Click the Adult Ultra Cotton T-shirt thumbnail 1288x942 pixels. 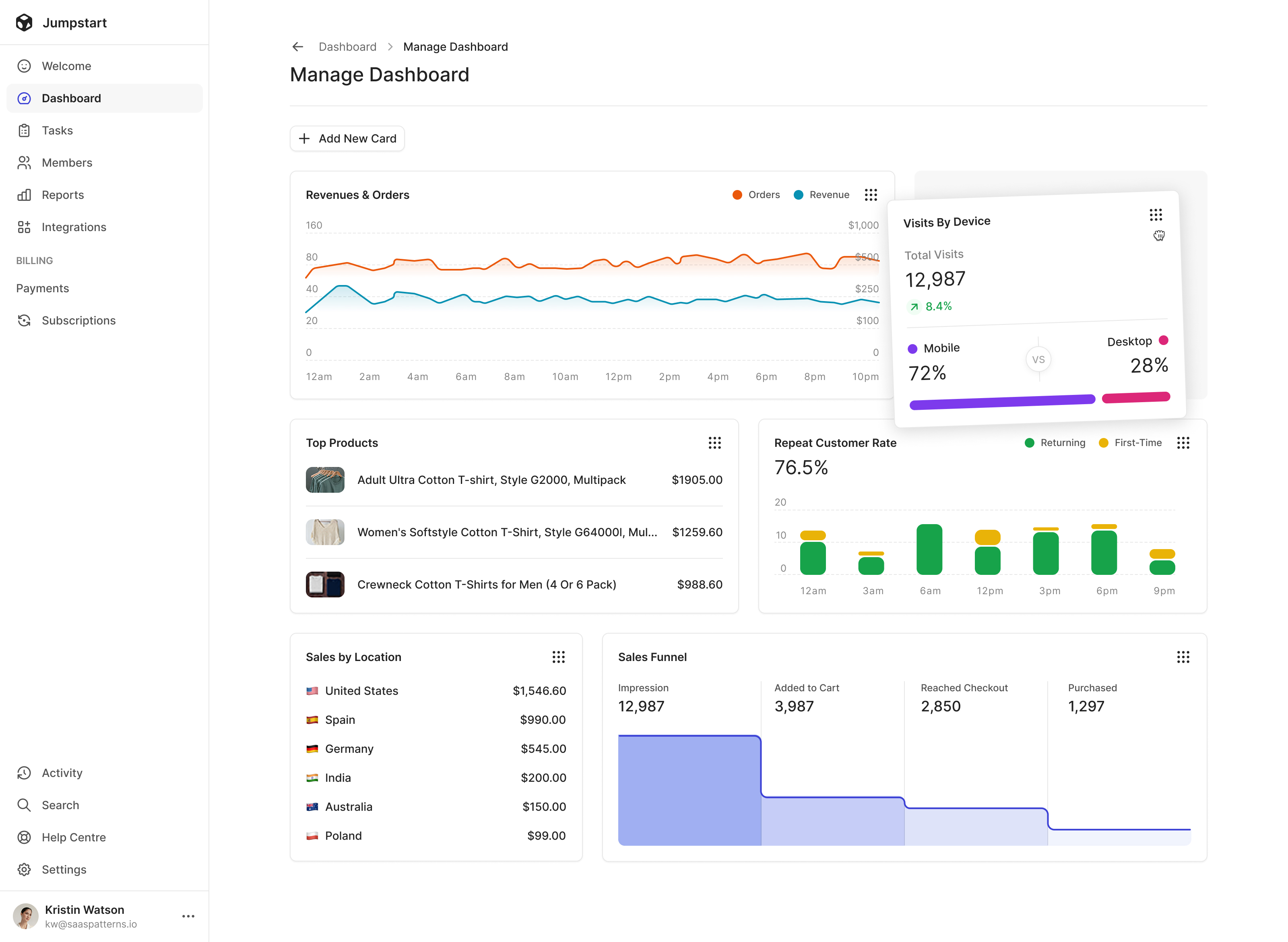(x=325, y=479)
